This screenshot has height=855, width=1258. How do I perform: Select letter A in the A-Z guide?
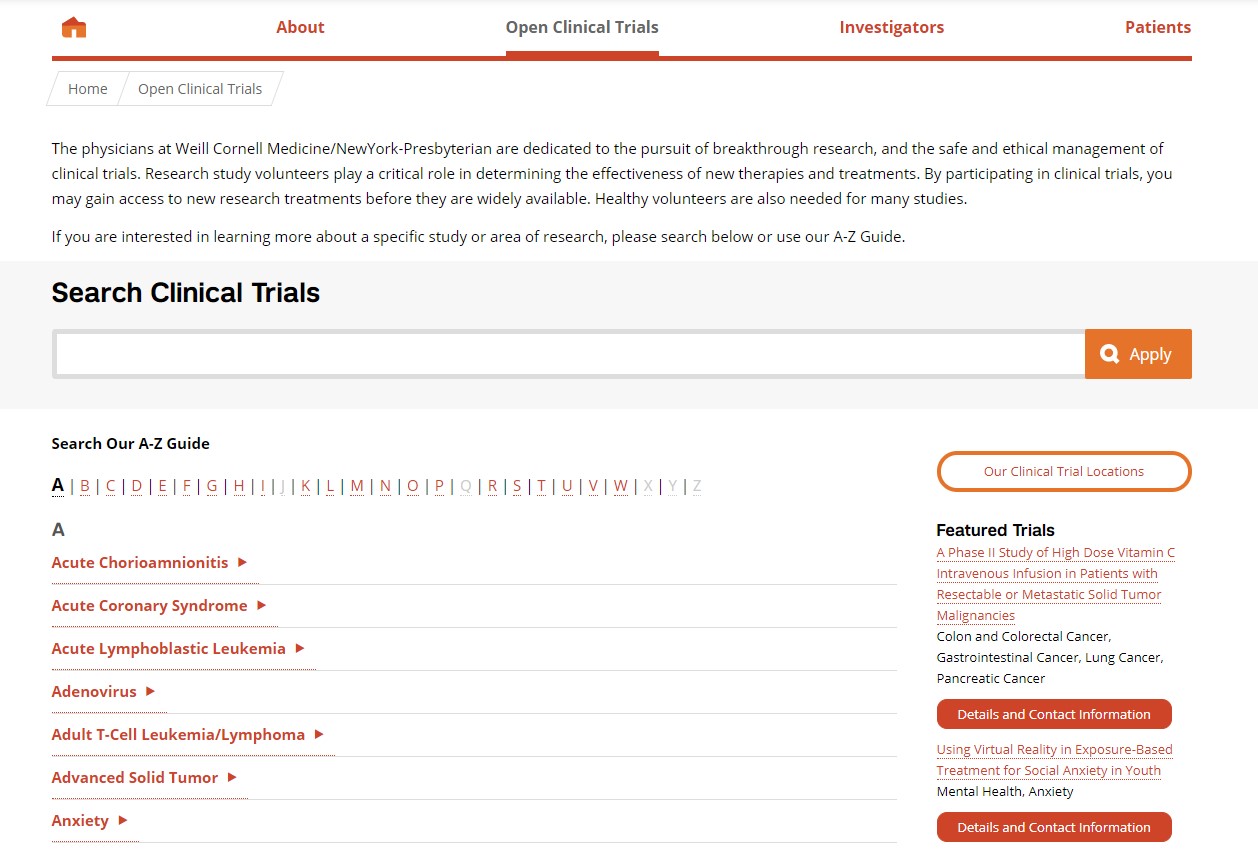tap(58, 486)
